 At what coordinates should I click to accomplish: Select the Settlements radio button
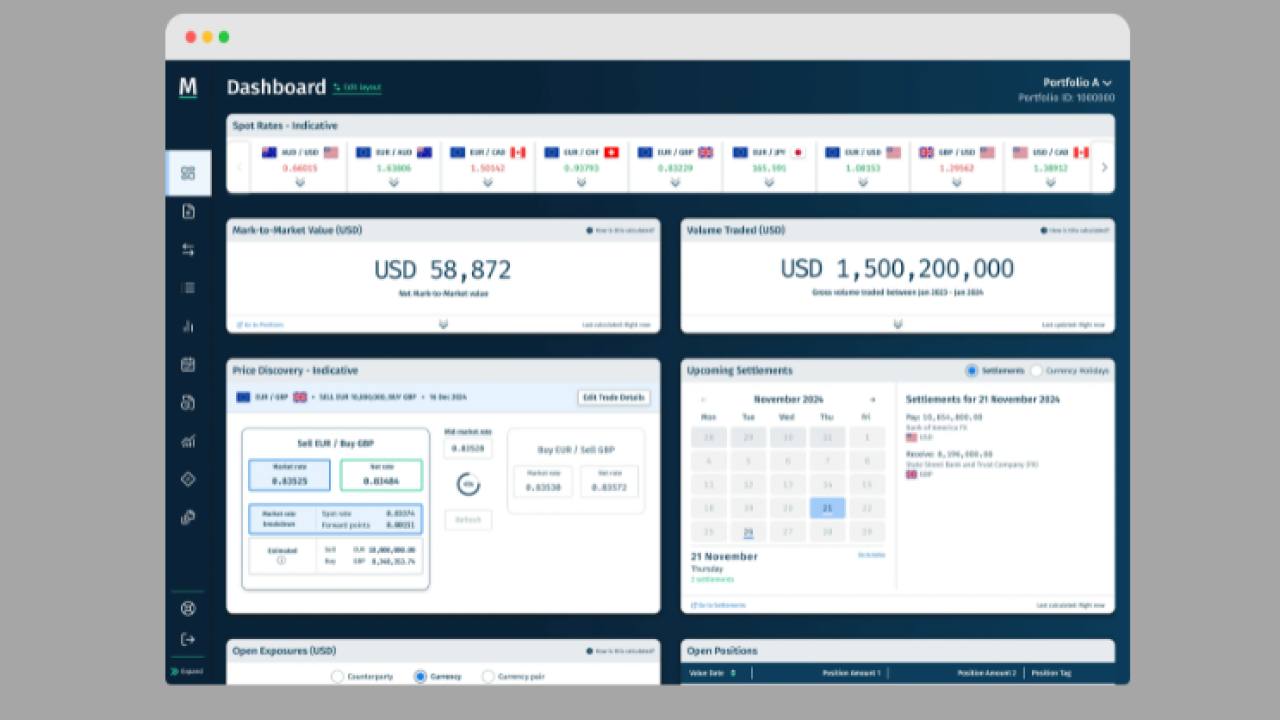point(972,370)
